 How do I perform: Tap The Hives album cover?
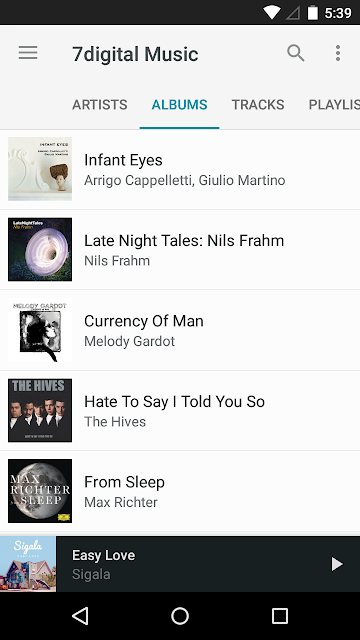(x=40, y=410)
